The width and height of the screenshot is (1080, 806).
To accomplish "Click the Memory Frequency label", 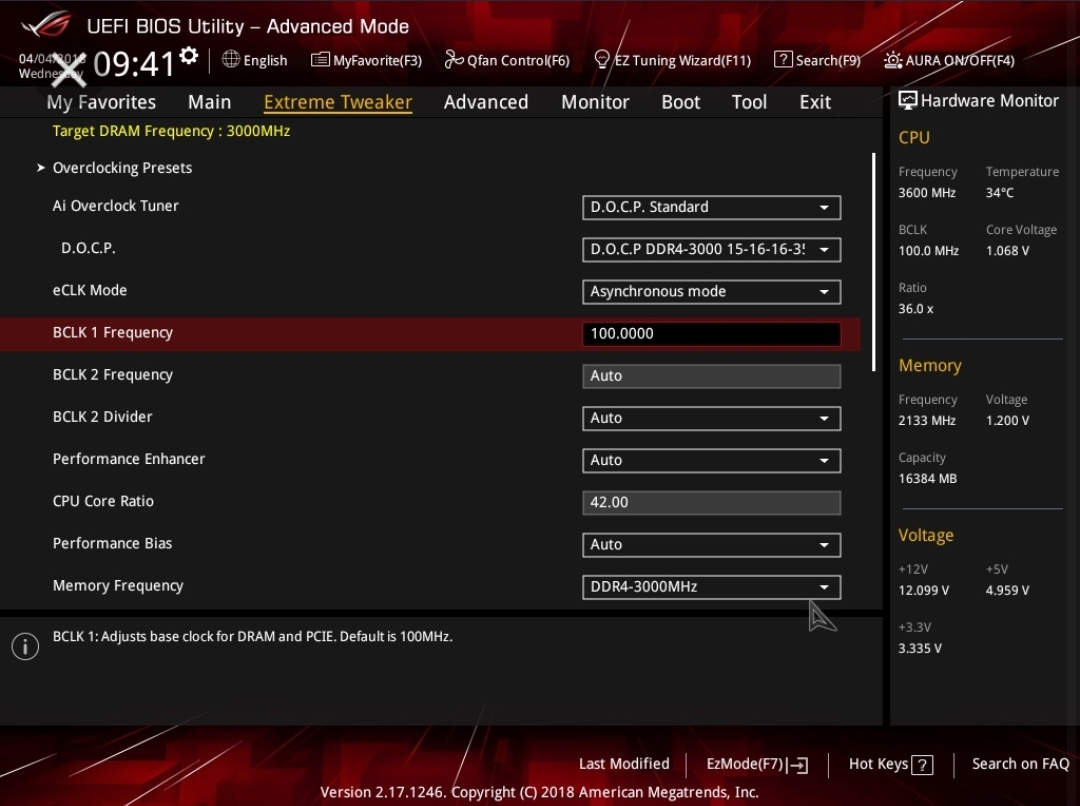I will [118, 586].
